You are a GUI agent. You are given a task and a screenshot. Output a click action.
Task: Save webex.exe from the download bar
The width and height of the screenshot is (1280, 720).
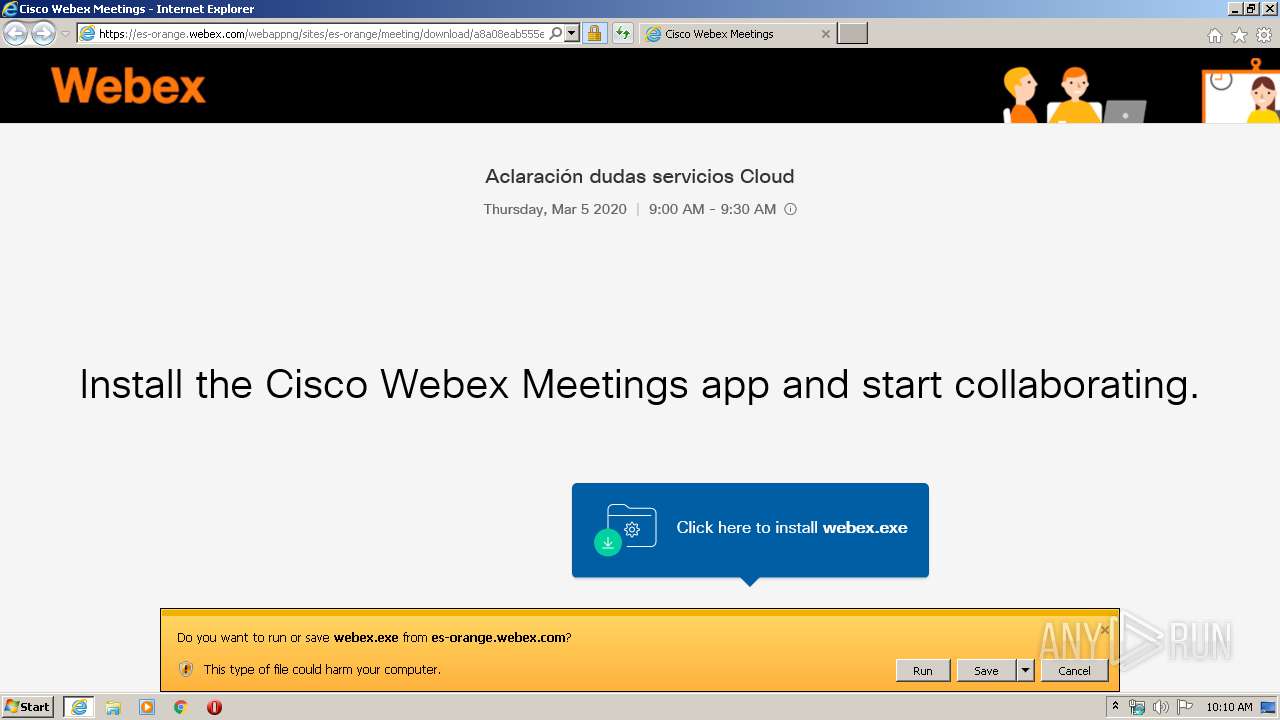[x=986, y=671]
